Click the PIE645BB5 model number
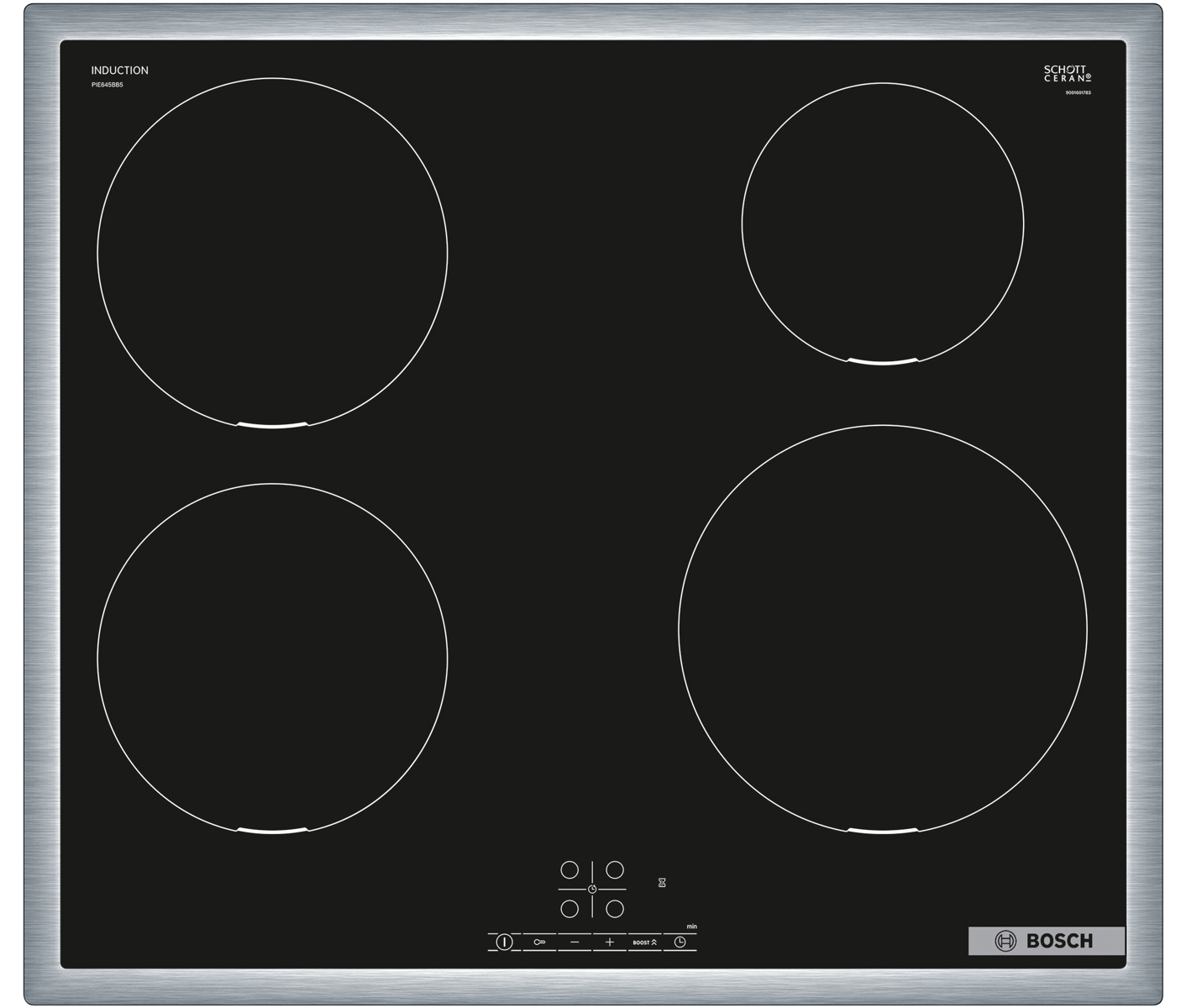Image resolution: width=1186 pixels, height=1008 pixels. pos(108,85)
